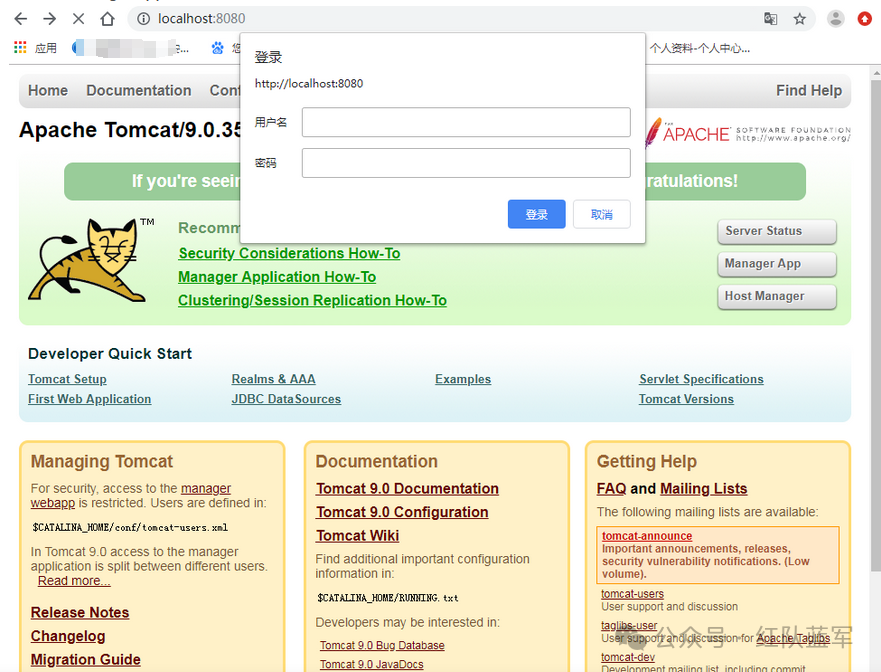
Task: Open Tomcat 9.0 Documentation link
Action: (407, 489)
